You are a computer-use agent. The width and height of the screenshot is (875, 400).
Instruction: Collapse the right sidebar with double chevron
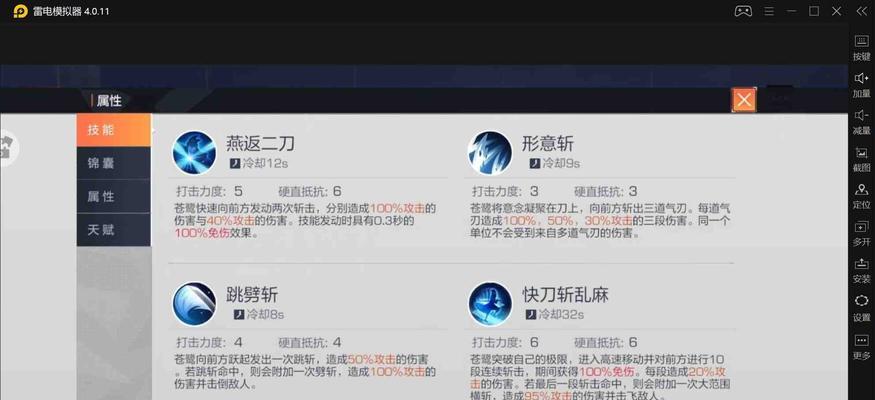click(x=862, y=11)
